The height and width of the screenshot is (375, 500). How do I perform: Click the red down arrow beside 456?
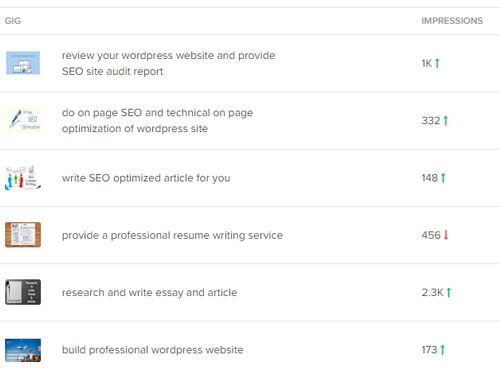click(x=446, y=235)
